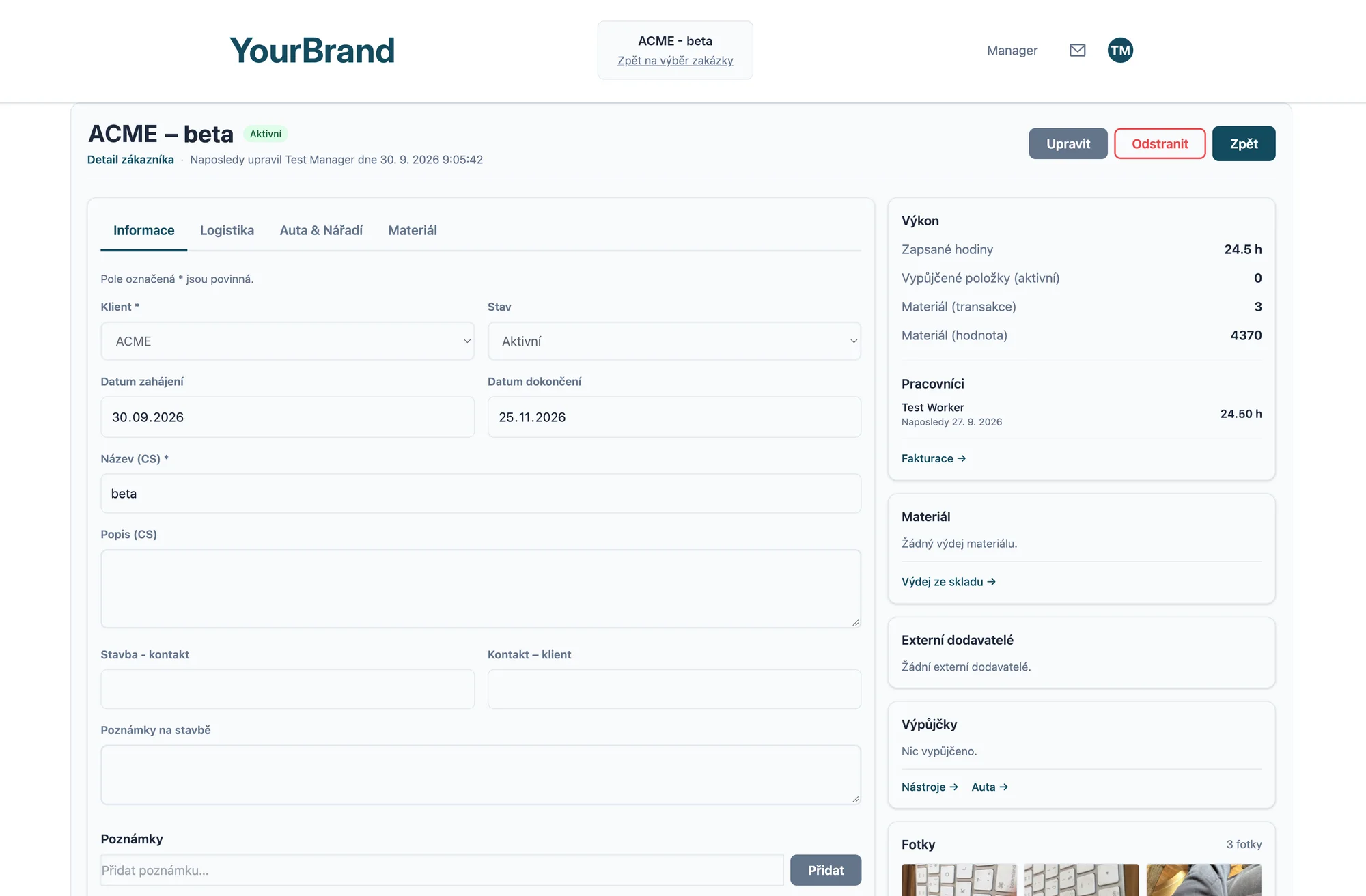Open the first photo thumbnail in Fotky
Viewport: 1366px width, 896px height.
click(959, 880)
